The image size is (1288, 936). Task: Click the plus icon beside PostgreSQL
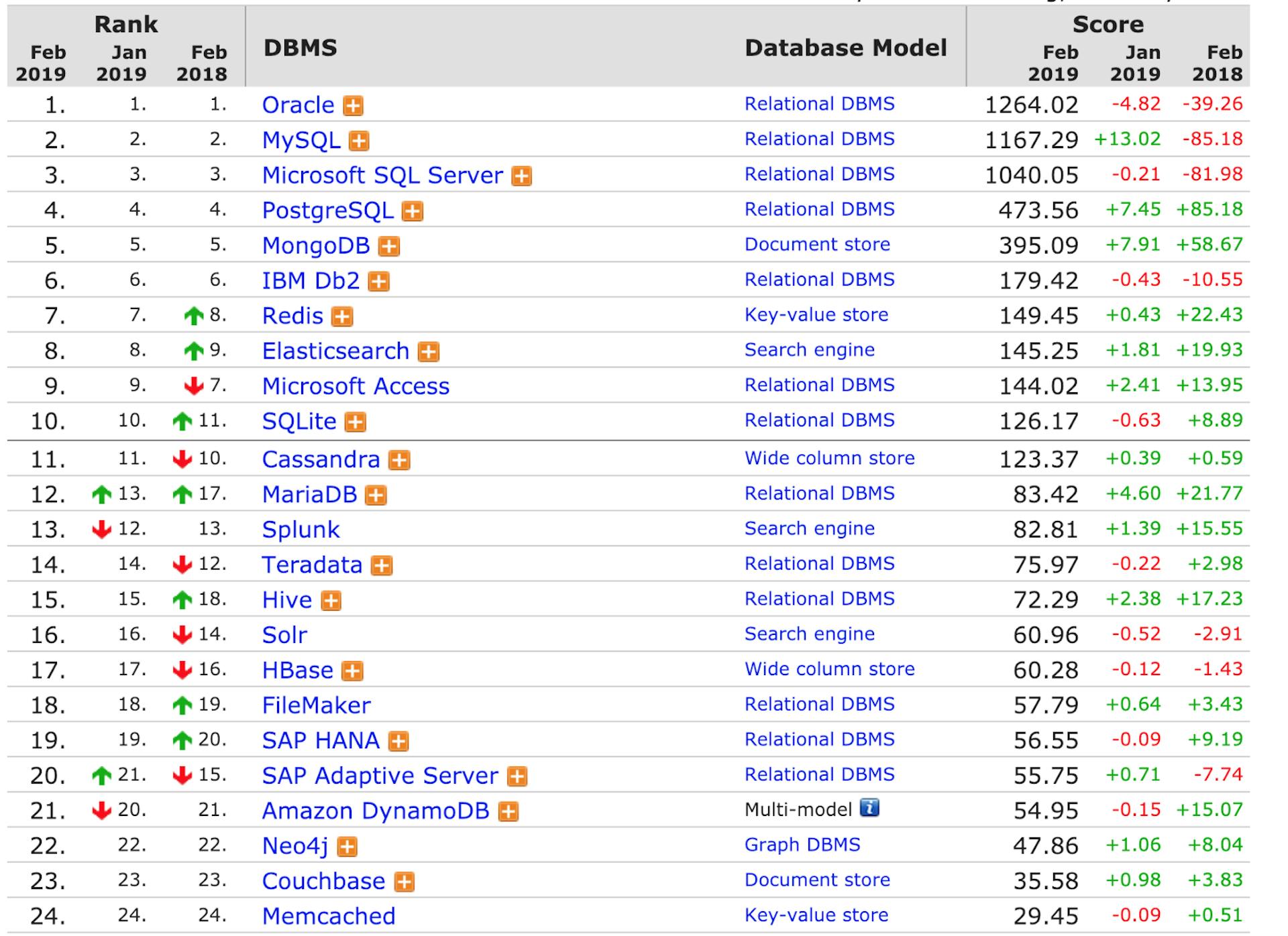412,211
